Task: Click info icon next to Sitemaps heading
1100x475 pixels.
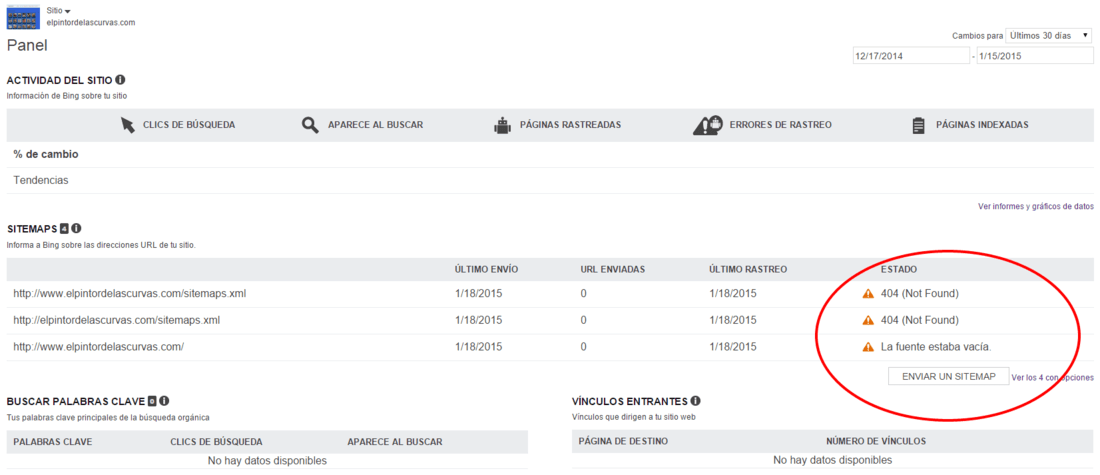Action: pyautogui.click(x=76, y=228)
